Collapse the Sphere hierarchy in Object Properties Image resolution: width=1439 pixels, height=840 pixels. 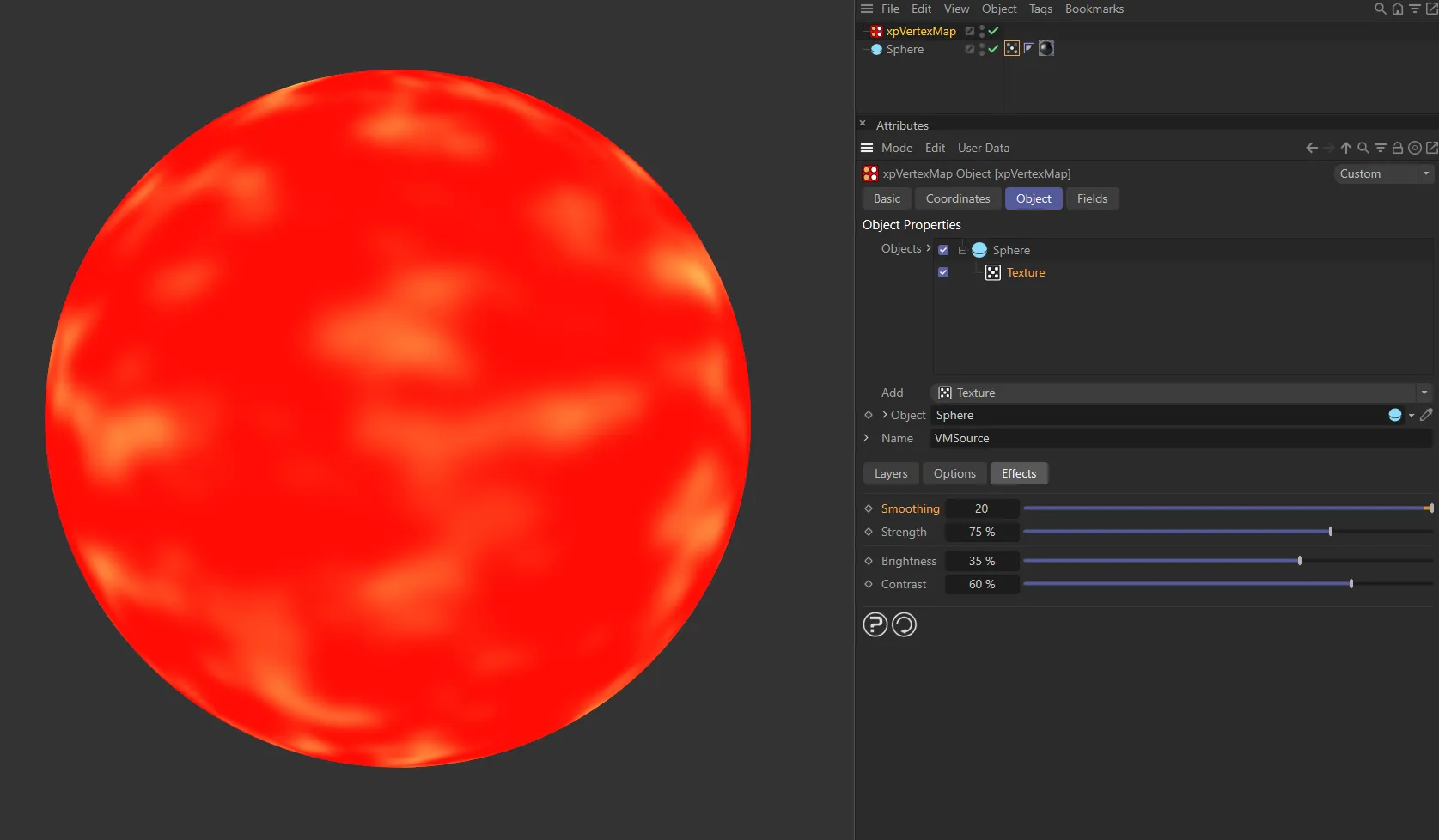coord(962,249)
